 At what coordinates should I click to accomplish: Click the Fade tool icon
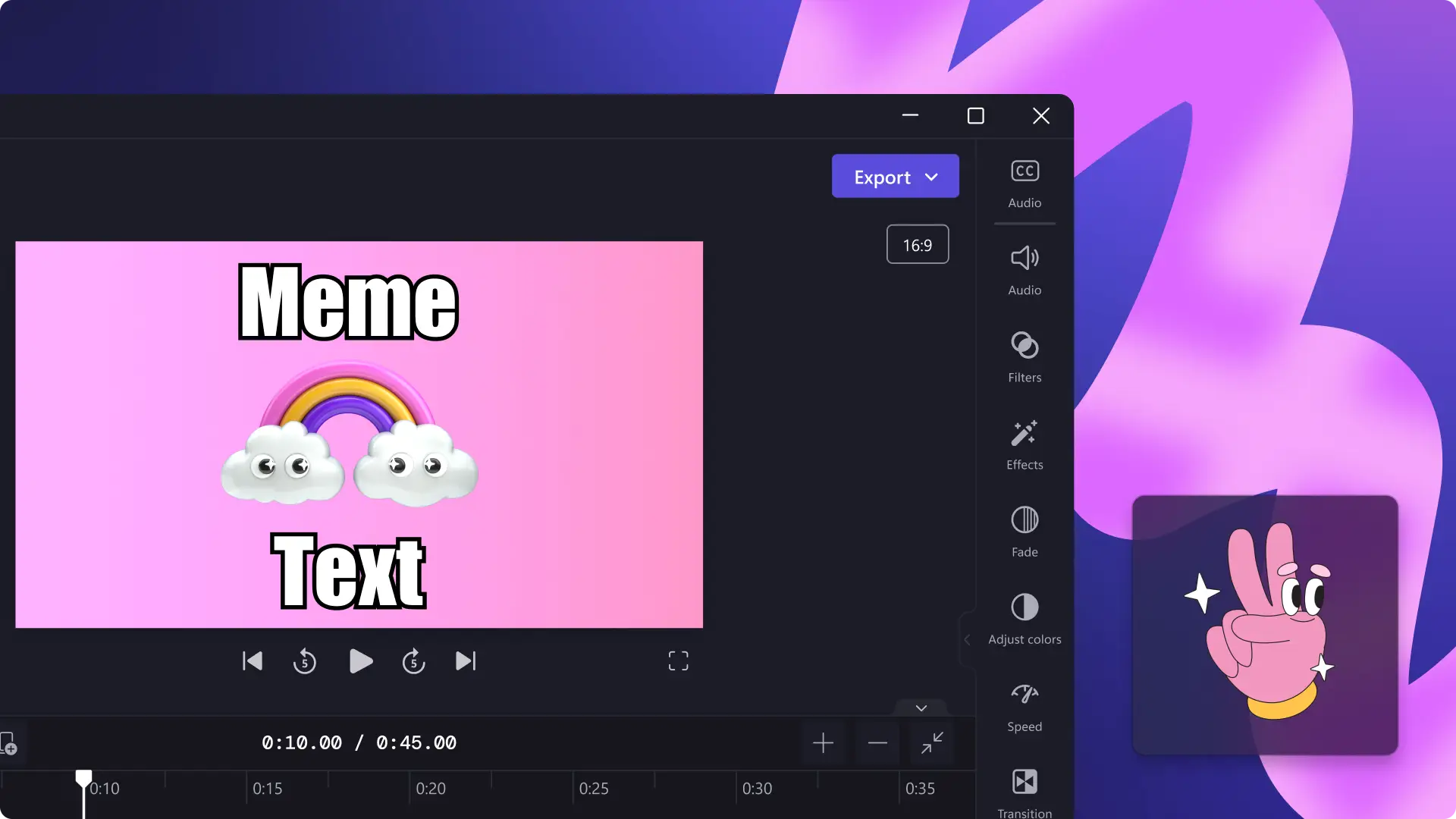coord(1024,520)
